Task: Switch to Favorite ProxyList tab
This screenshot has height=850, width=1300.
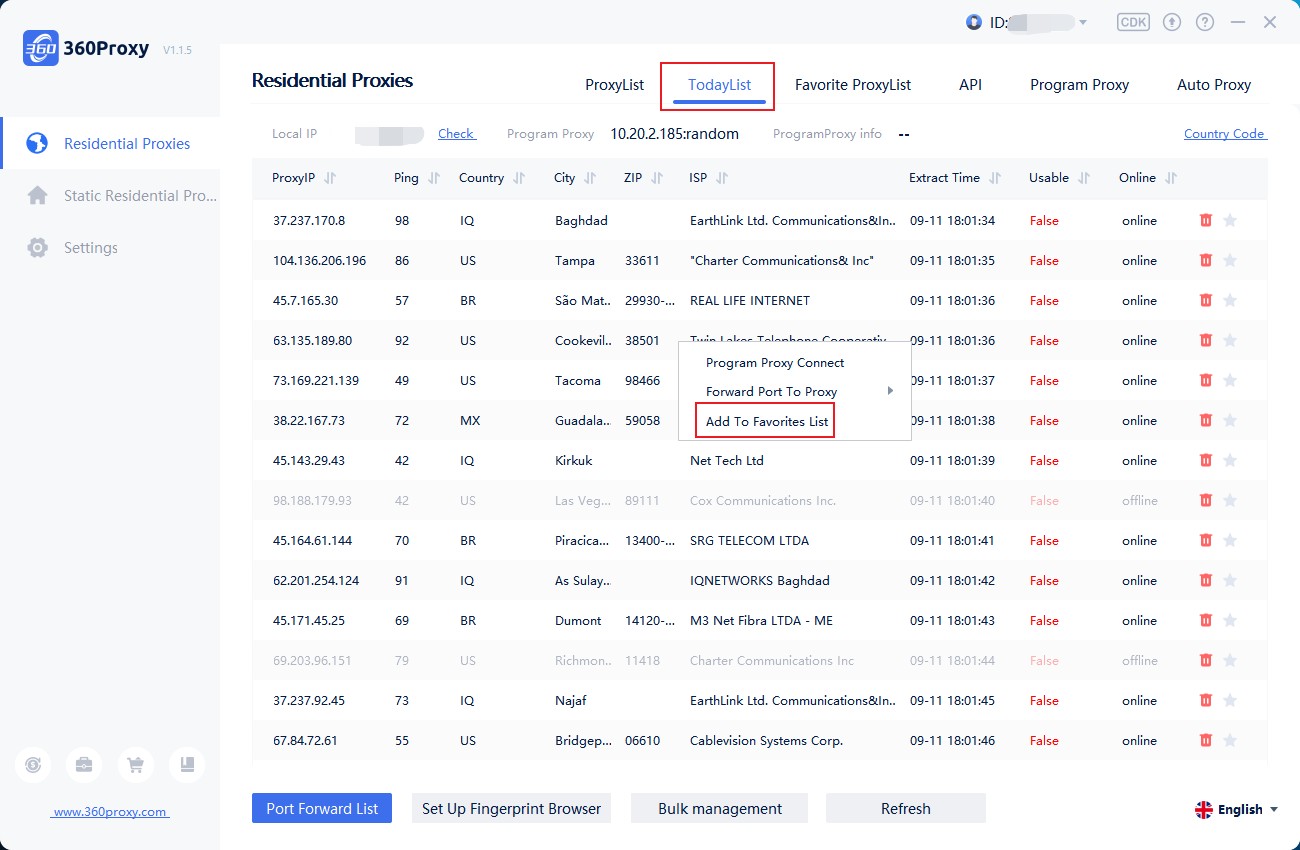Action: (x=853, y=85)
